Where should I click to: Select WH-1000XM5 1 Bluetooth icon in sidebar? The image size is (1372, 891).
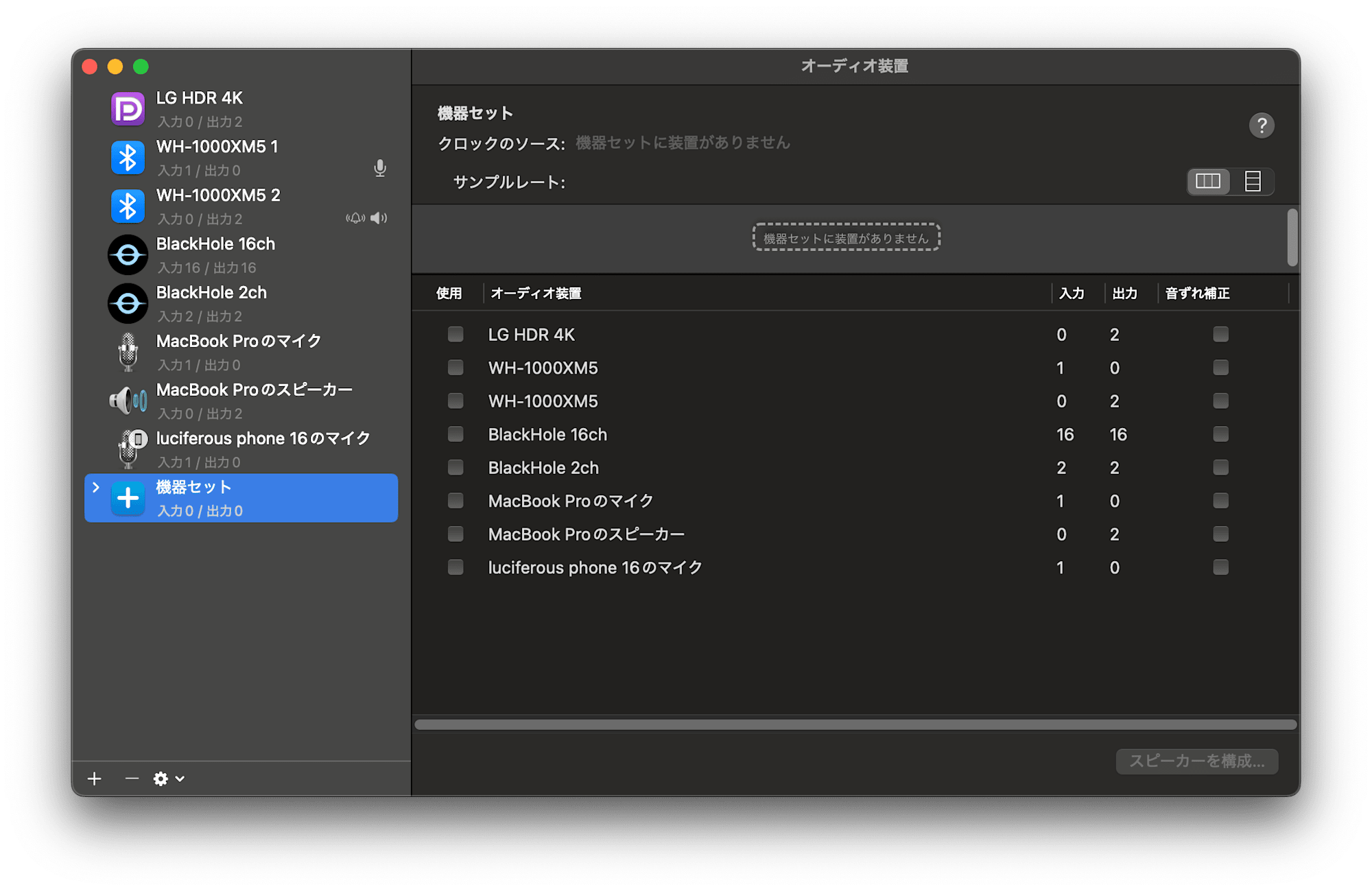click(x=128, y=158)
